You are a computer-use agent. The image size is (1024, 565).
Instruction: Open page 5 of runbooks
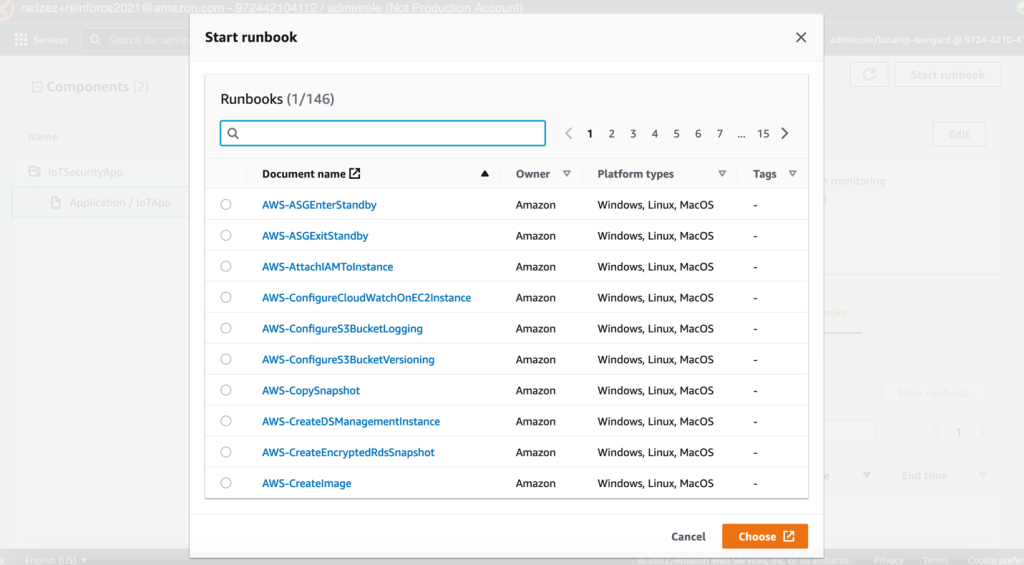677,134
